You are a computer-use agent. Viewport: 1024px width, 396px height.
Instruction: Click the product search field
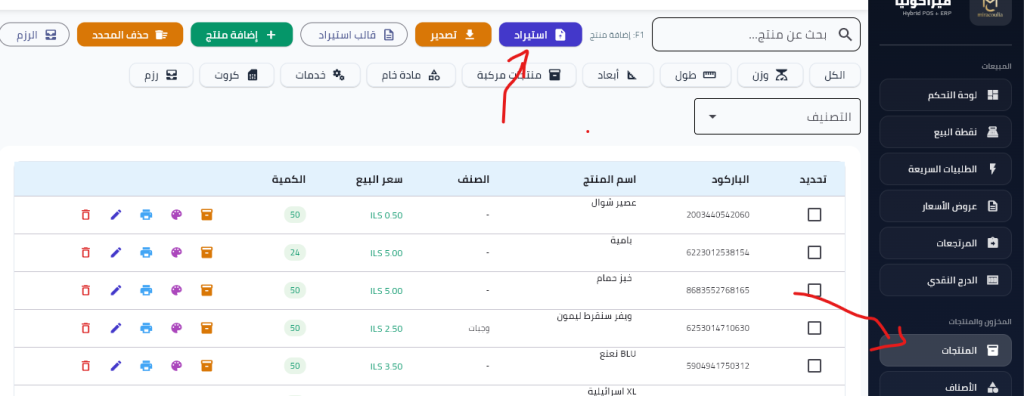tap(756, 35)
